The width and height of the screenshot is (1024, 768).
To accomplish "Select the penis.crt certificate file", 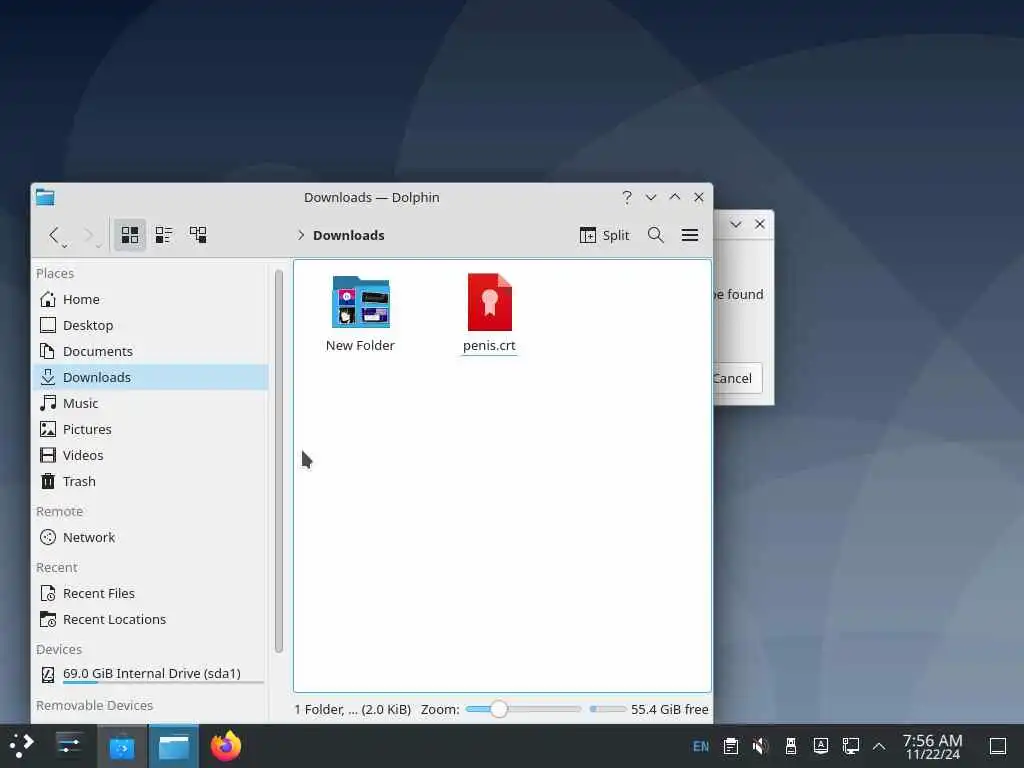I will click(489, 302).
